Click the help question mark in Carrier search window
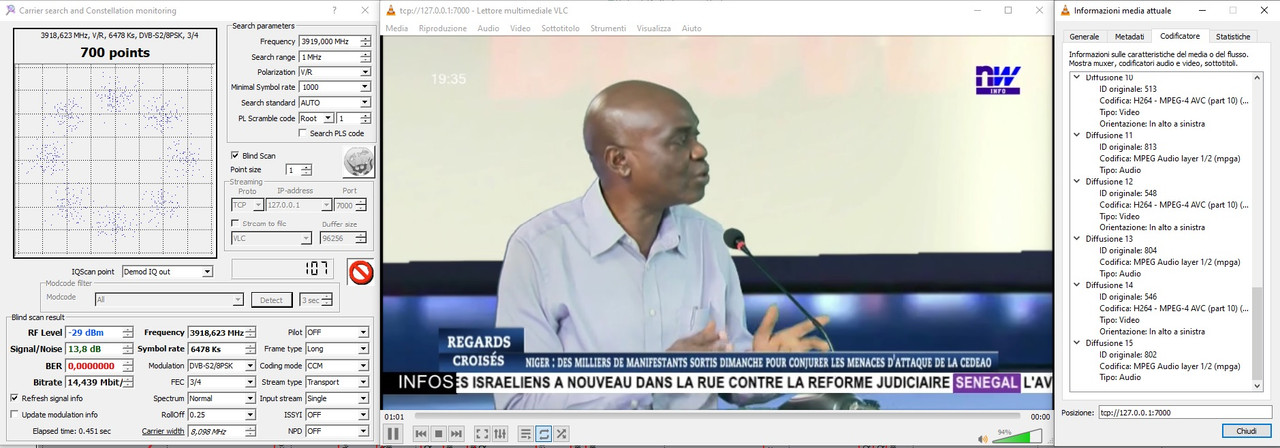Screen dimensions: 1280x448 (x=334, y=10)
